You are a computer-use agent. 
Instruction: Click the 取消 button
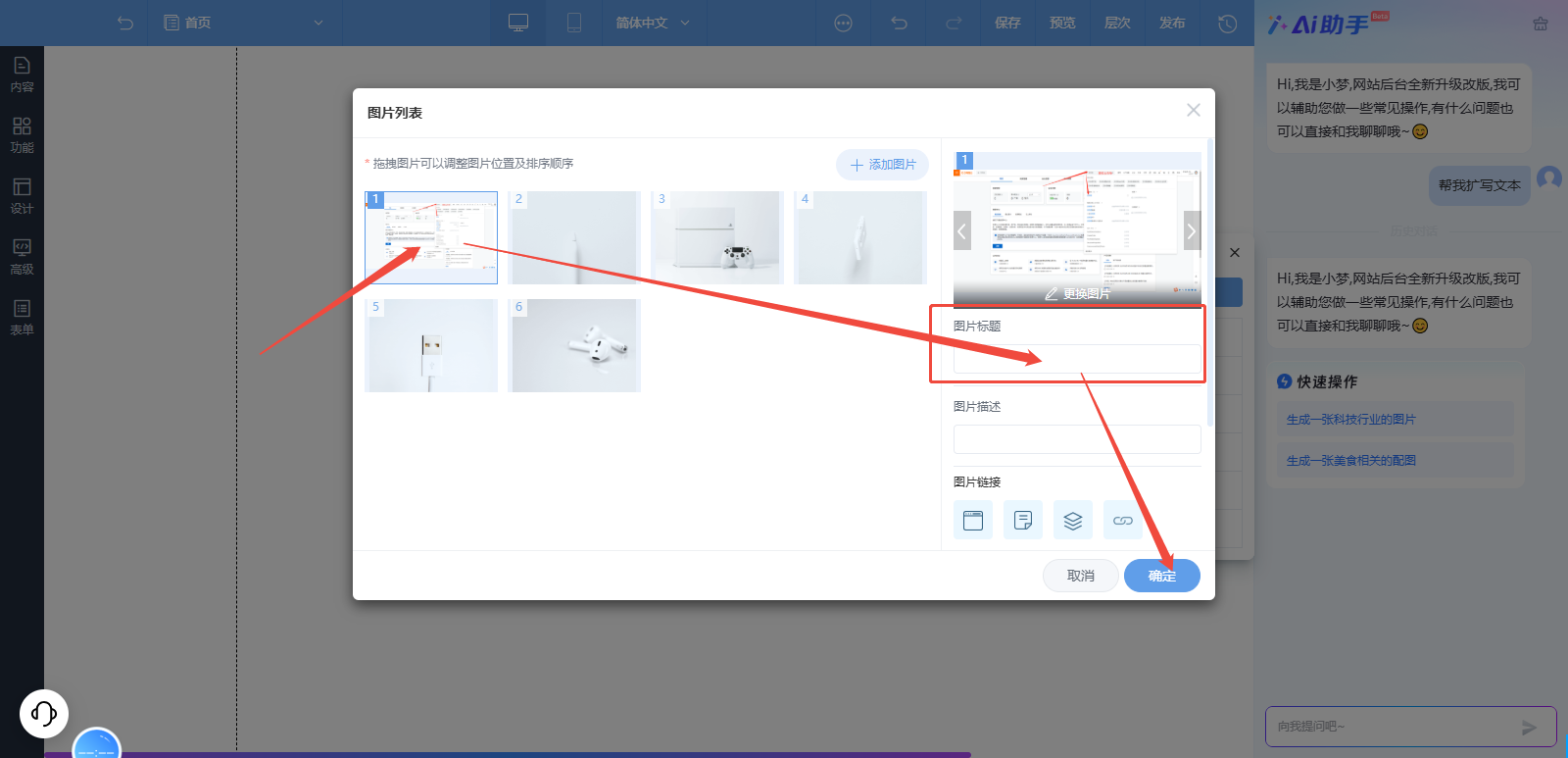click(1081, 576)
